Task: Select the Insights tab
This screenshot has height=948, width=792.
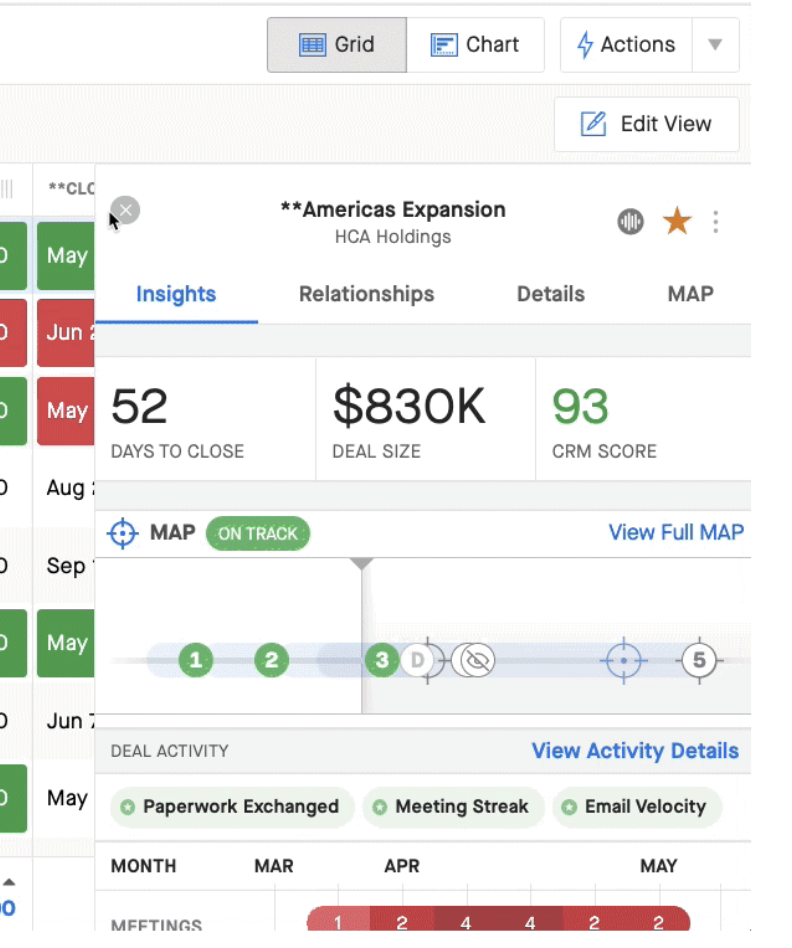Action: 176,294
